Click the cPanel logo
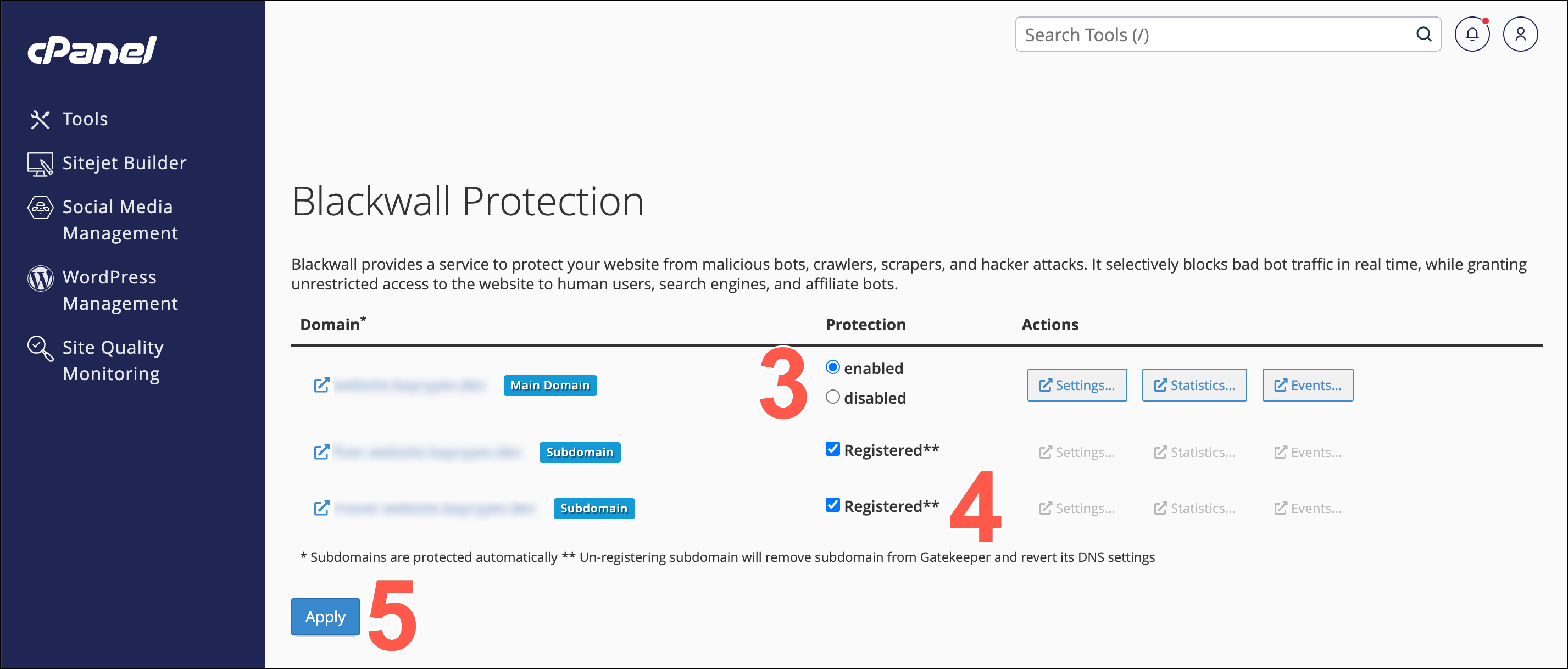The width and height of the screenshot is (1568, 669). pyautogui.click(x=92, y=50)
